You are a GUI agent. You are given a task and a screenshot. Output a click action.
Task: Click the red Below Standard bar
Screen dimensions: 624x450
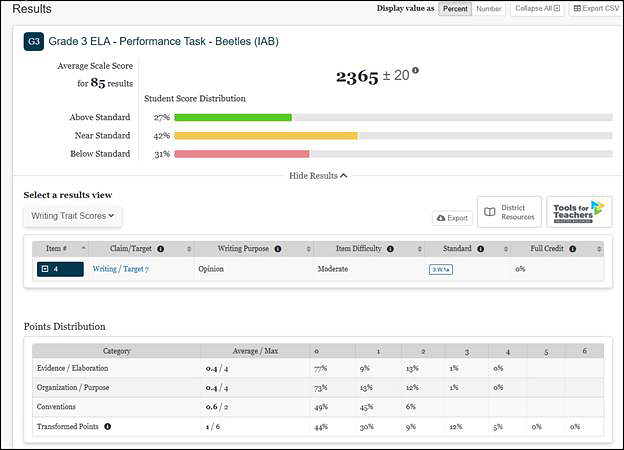tap(242, 154)
